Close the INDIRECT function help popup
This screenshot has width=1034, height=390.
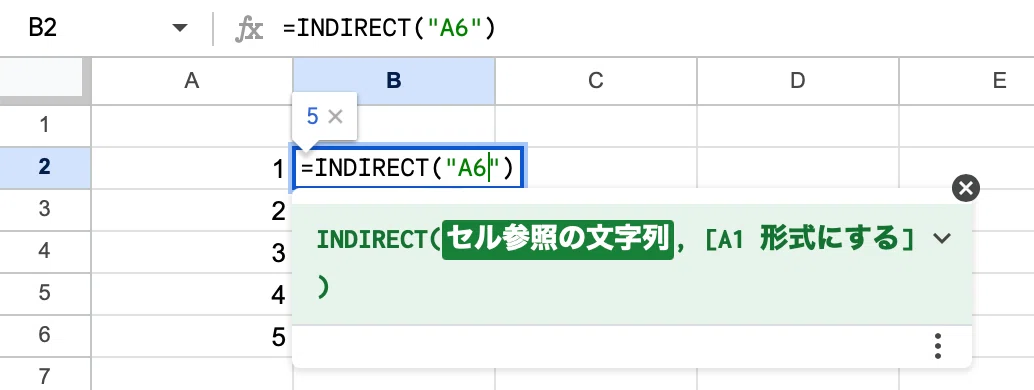coord(965,189)
